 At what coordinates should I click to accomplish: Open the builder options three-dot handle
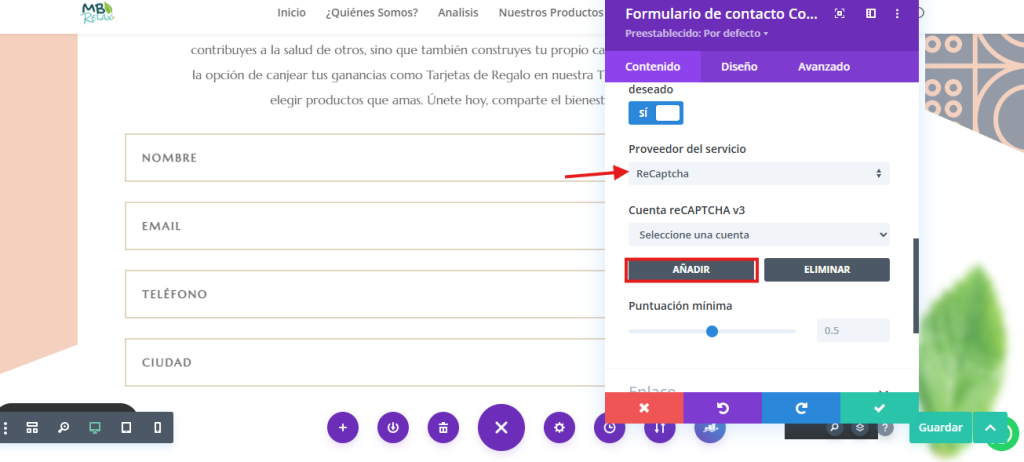point(6,428)
